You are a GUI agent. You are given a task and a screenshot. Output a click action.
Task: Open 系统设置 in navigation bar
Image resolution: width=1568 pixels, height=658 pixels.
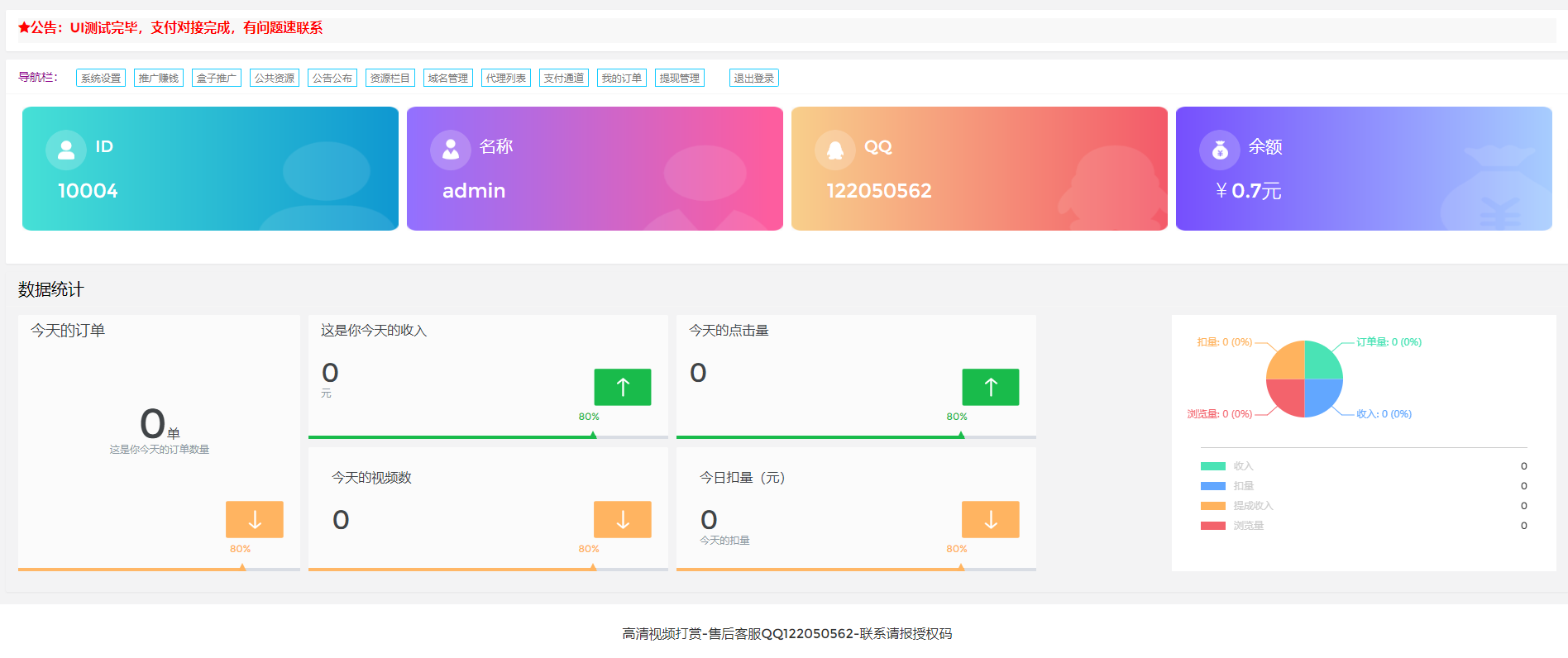click(101, 78)
